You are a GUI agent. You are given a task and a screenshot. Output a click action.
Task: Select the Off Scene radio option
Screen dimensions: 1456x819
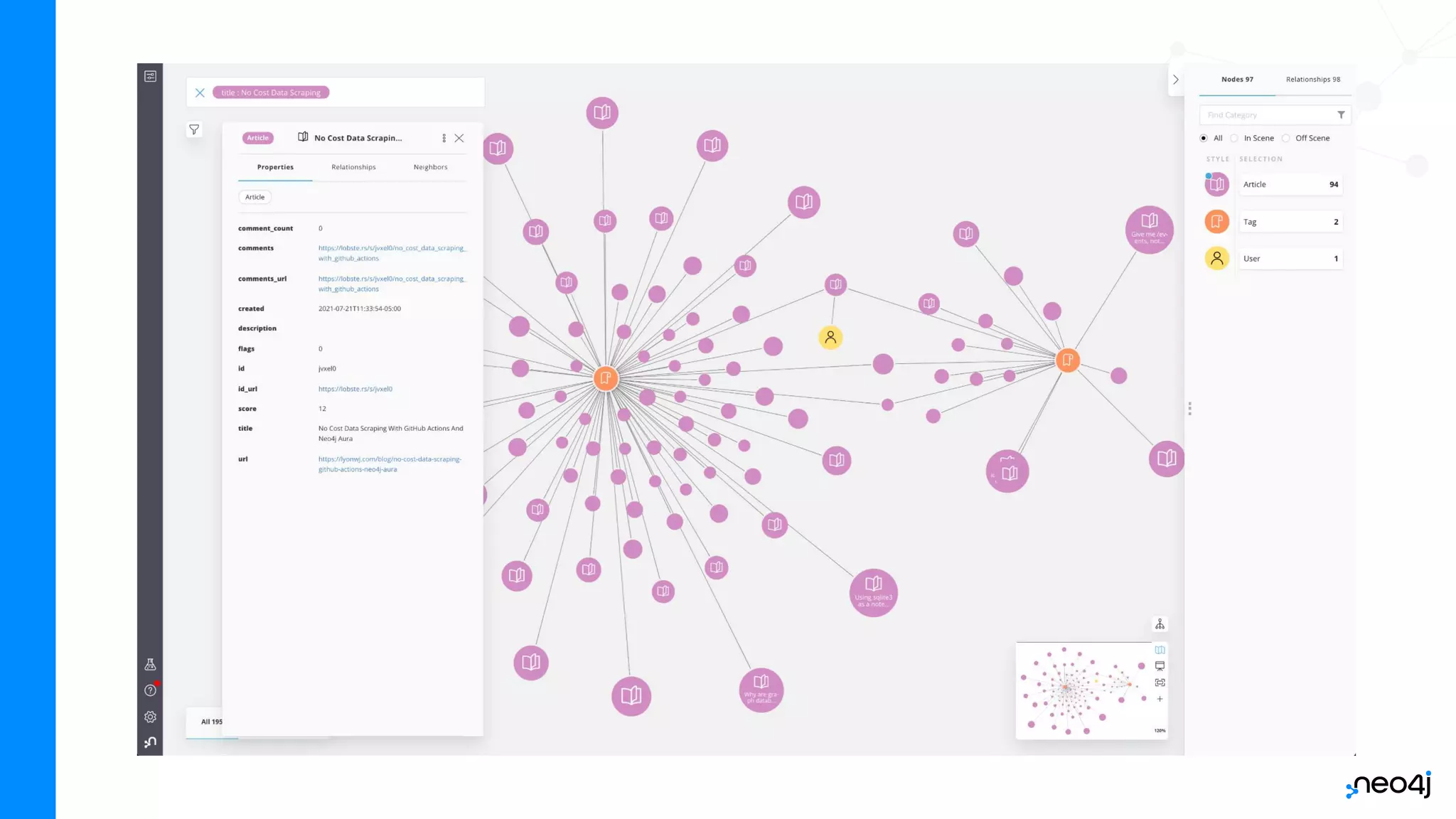click(1285, 138)
